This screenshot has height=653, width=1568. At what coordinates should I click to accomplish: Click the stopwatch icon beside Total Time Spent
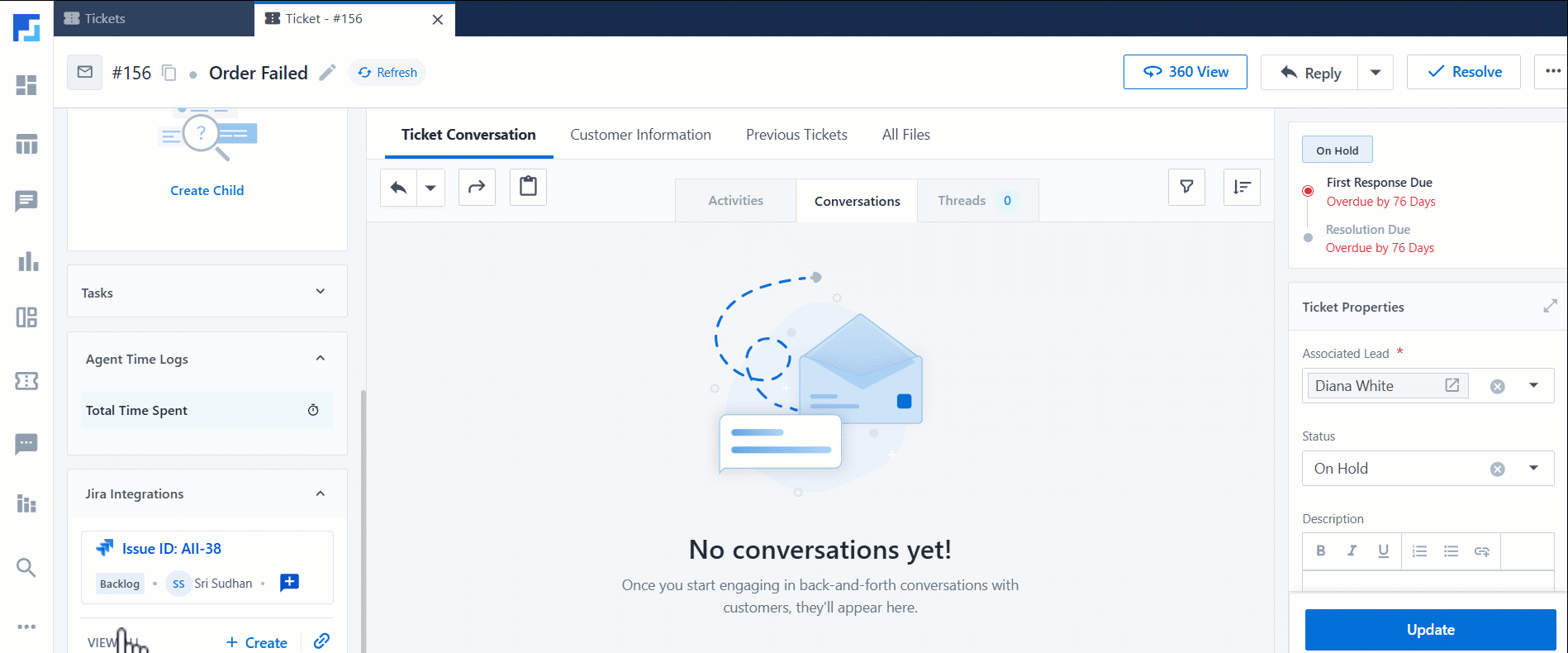[x=313, y=410]
